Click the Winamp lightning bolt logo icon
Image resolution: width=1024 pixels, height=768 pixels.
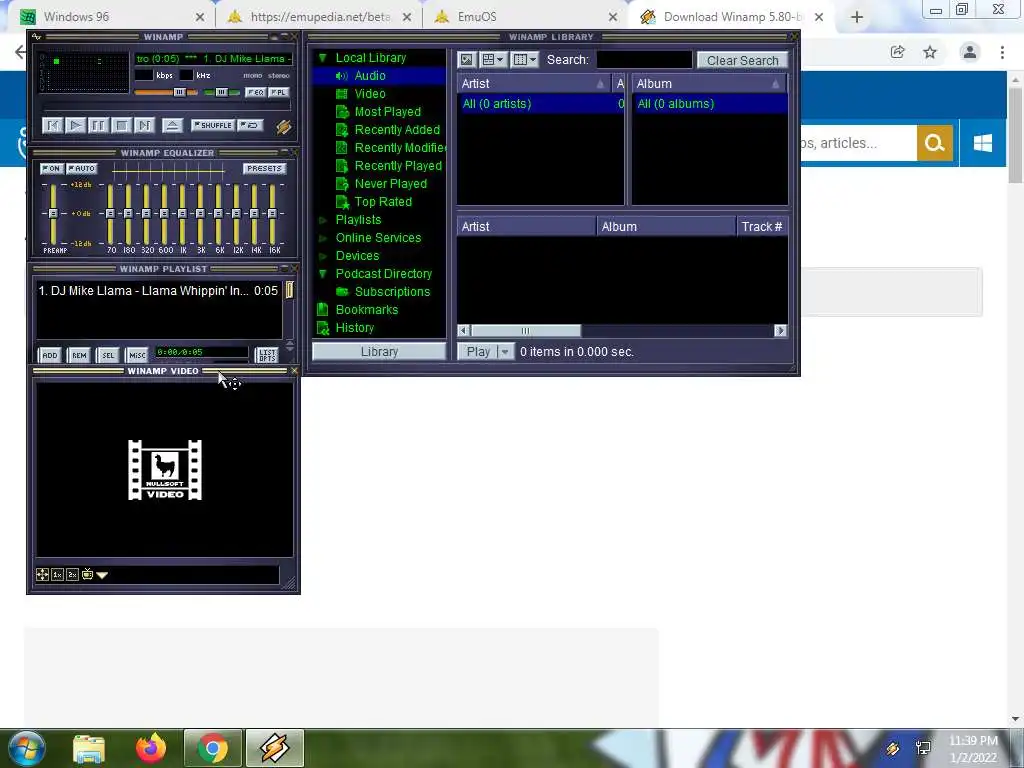(283, 127)
